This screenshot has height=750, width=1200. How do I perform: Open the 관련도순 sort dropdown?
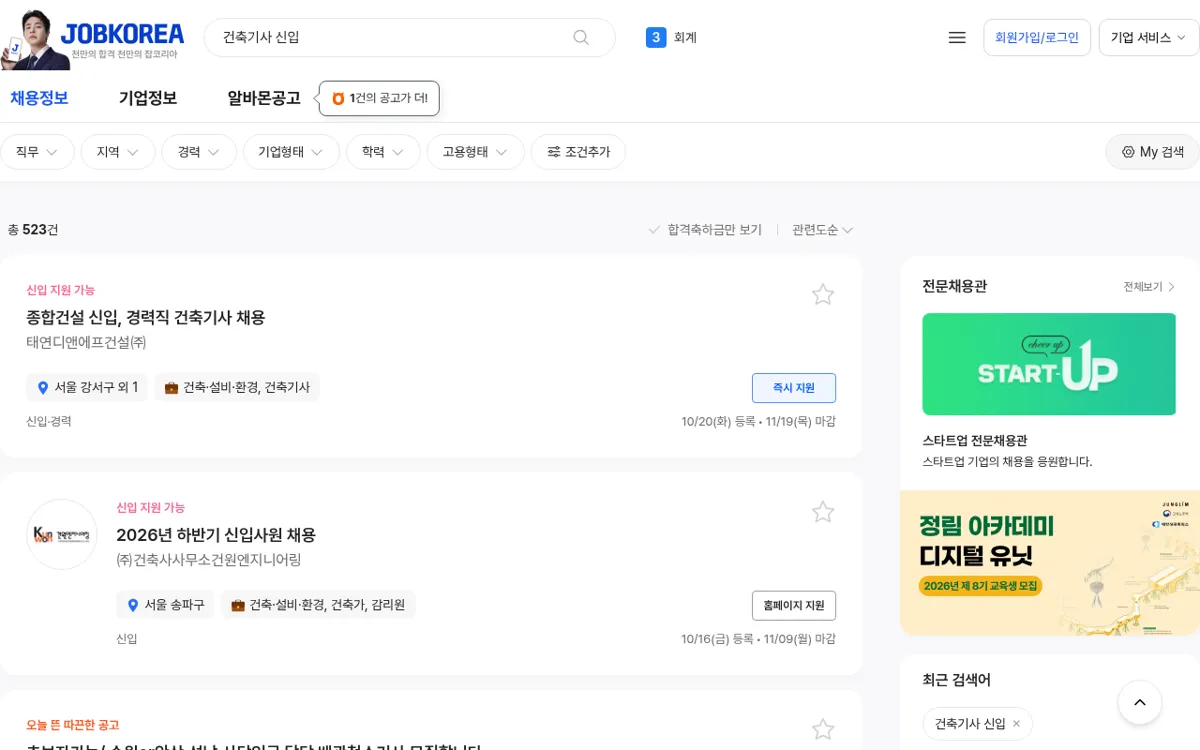pos(823,230)
